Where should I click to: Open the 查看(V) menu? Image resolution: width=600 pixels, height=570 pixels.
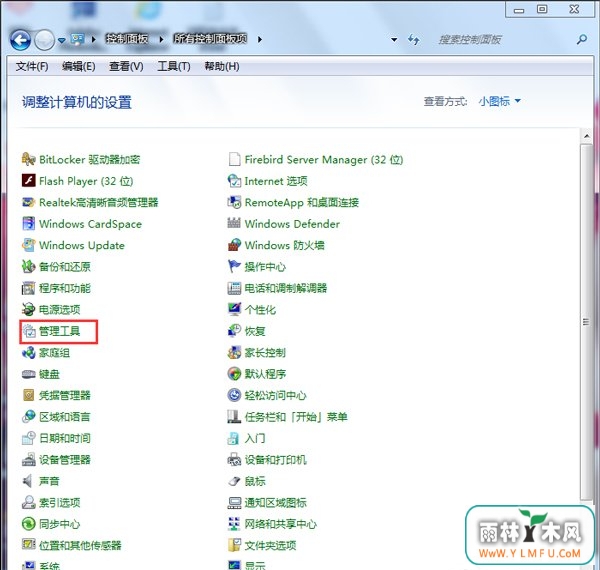(126, 67)
